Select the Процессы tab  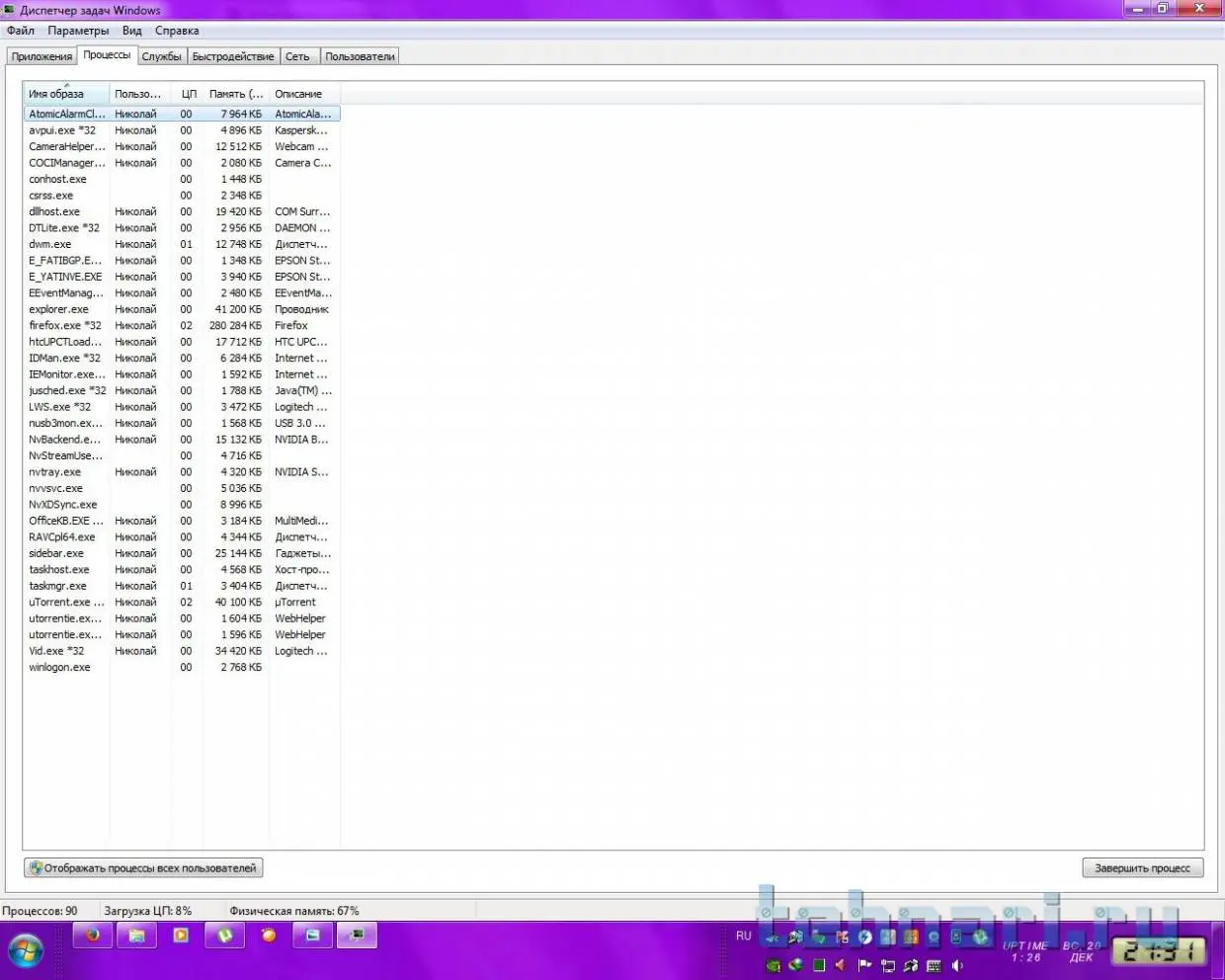pyautogui.click(x=107, y=55)
